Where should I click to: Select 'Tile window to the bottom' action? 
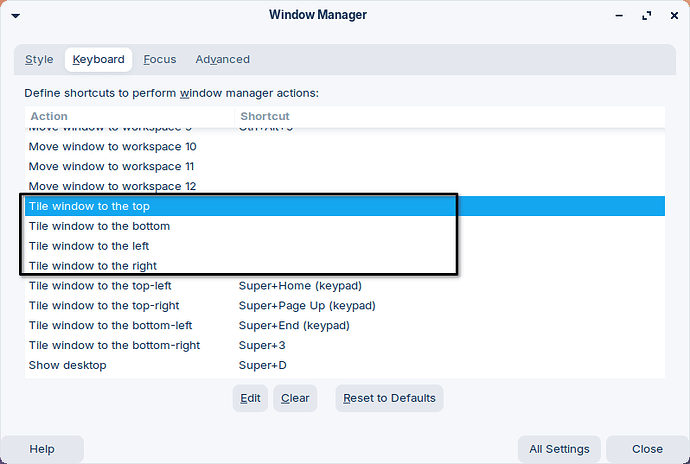99,226
